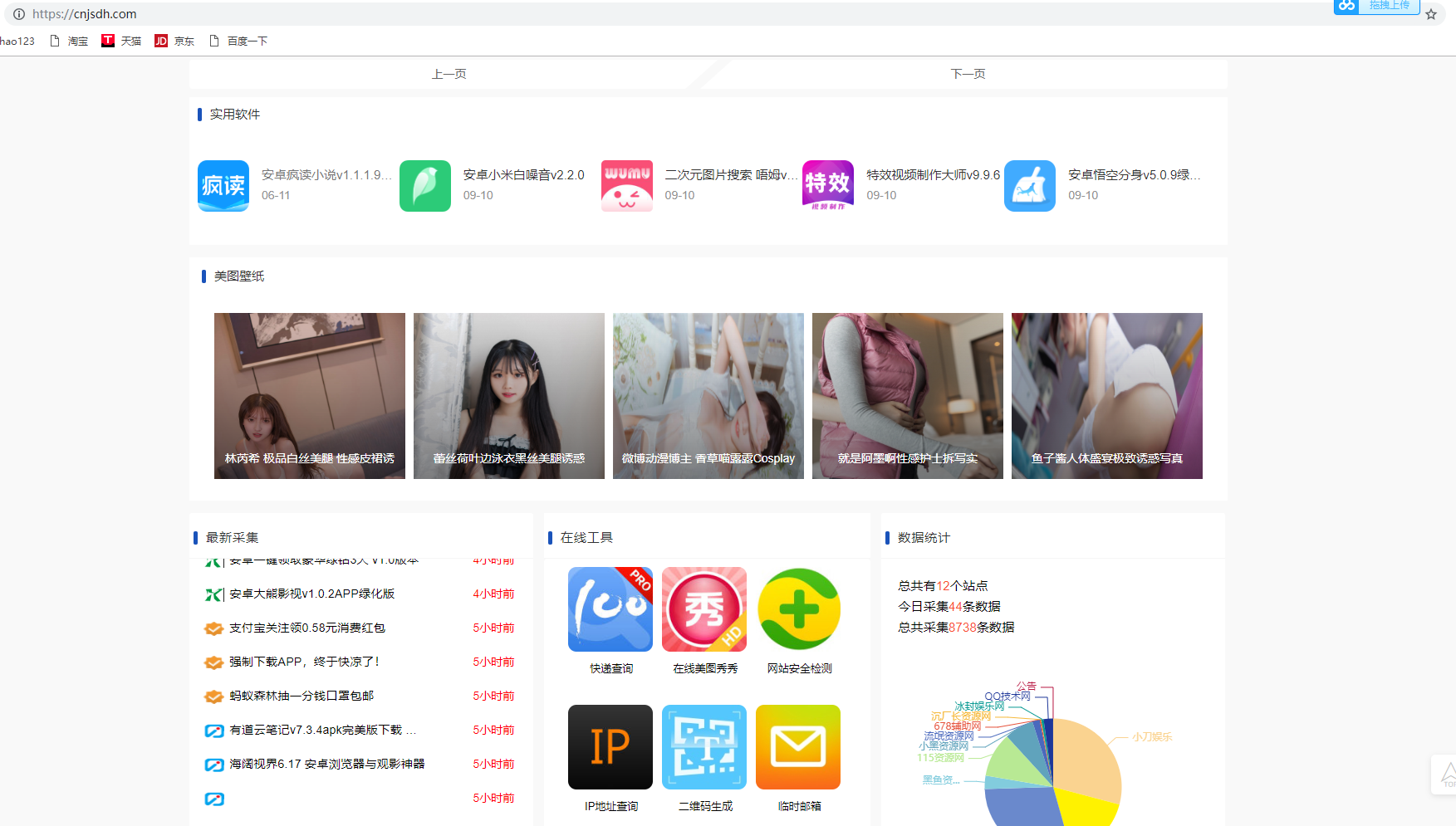Open 支付宝关注领0.58元消费红包 article link
The height and width of the screenshot is (826, 1456).
coord(307,628)
